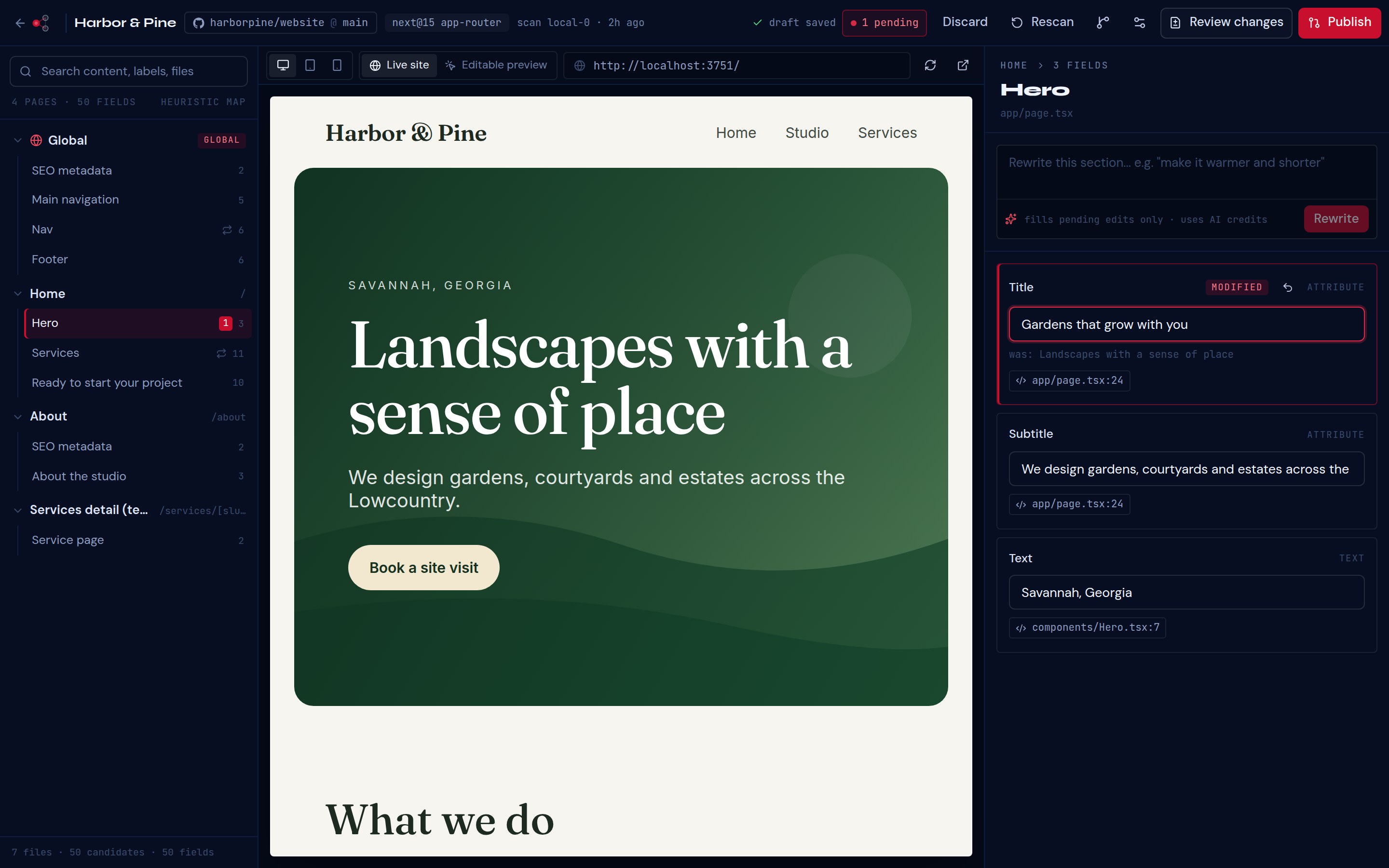Click the Subtitle input field
The width and height of the screenshot is (1389, 868).
tap(1186, 469)
